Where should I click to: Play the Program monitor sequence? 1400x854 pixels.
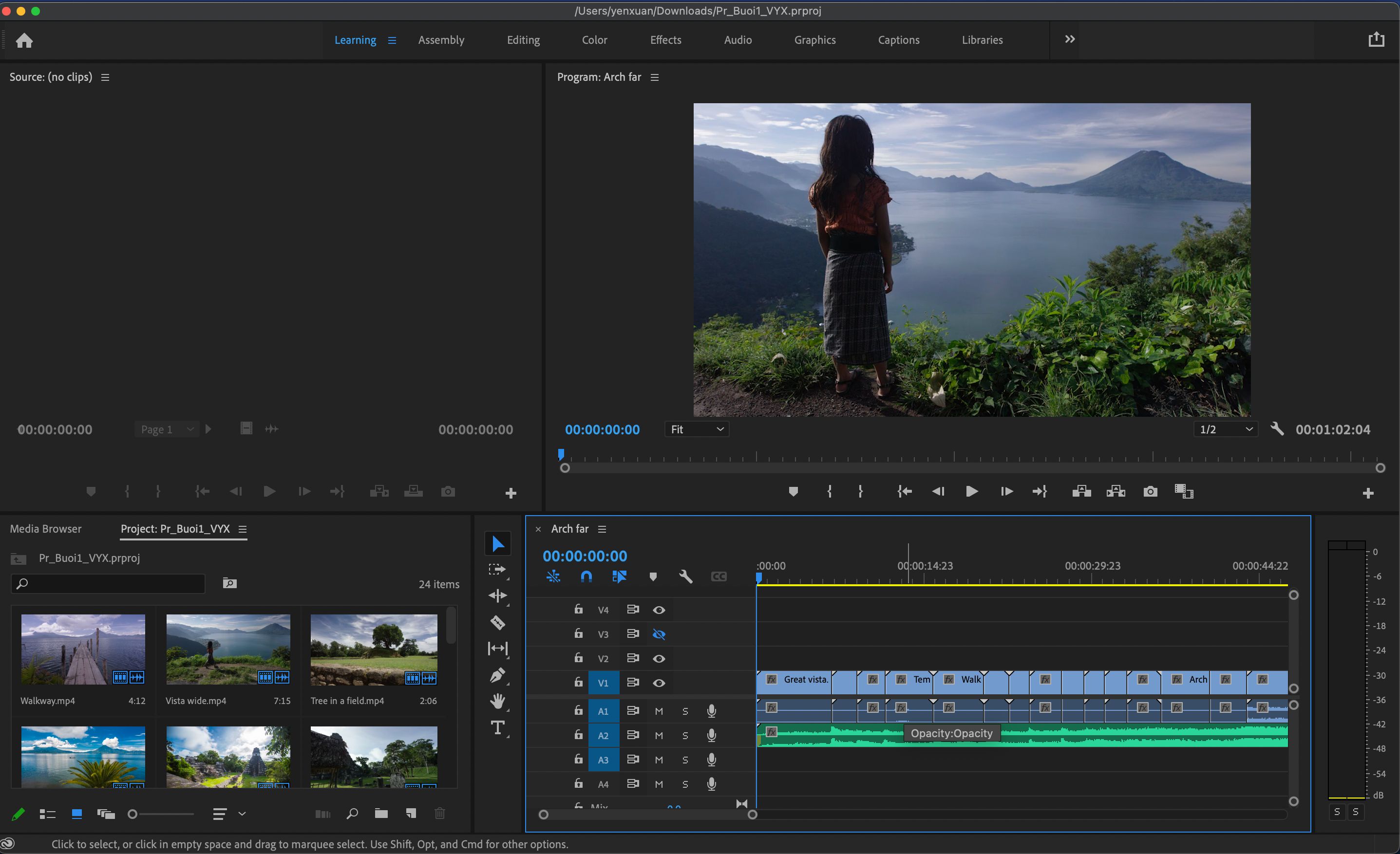click(972, 491)
